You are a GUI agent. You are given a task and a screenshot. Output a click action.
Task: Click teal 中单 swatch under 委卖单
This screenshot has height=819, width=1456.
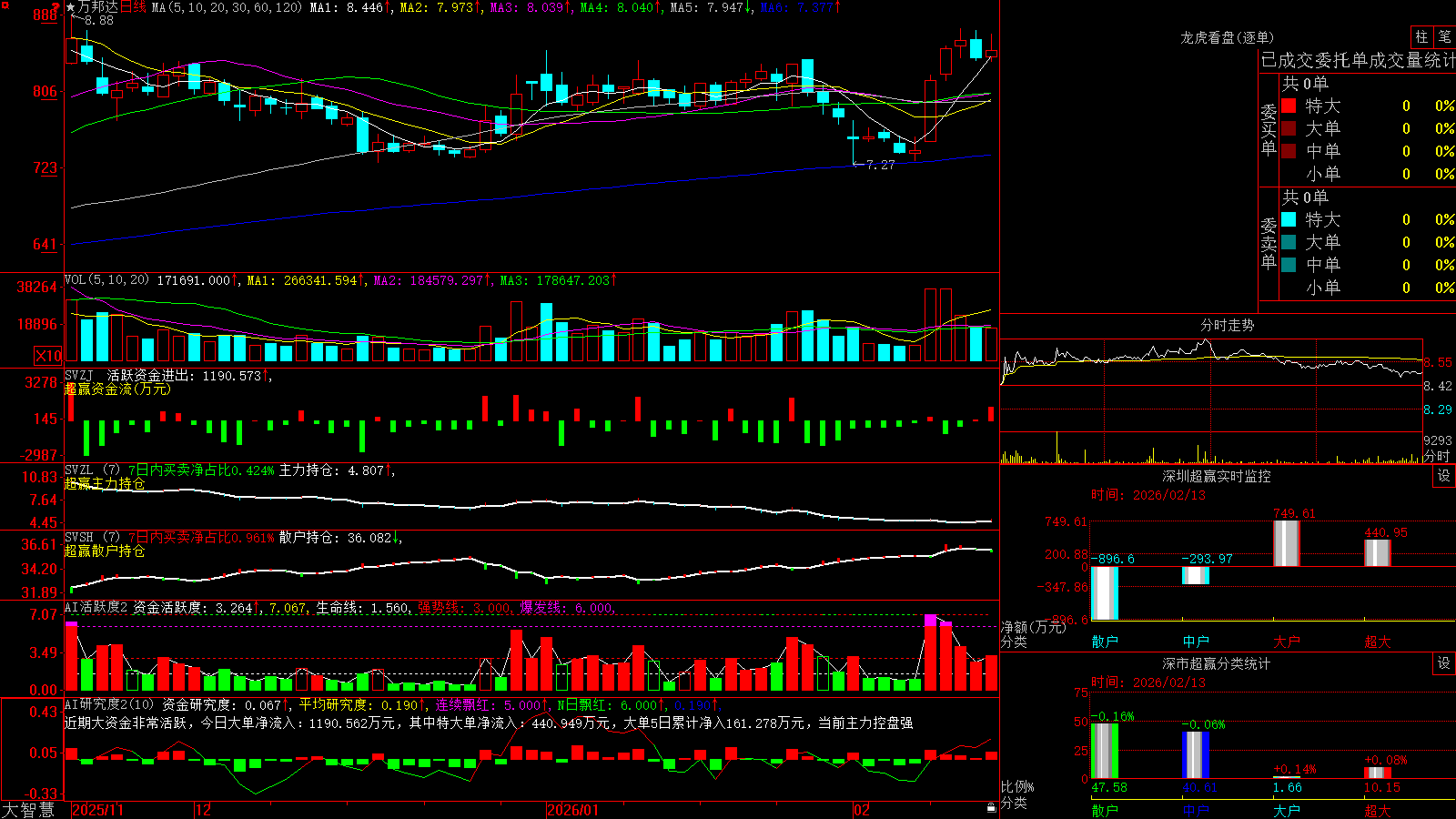point(1289,265)
